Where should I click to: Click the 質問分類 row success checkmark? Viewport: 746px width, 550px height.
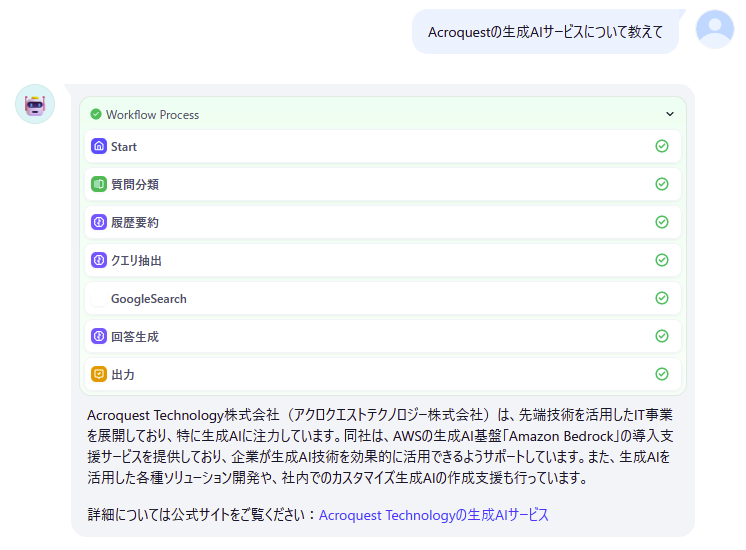(662, 184)
